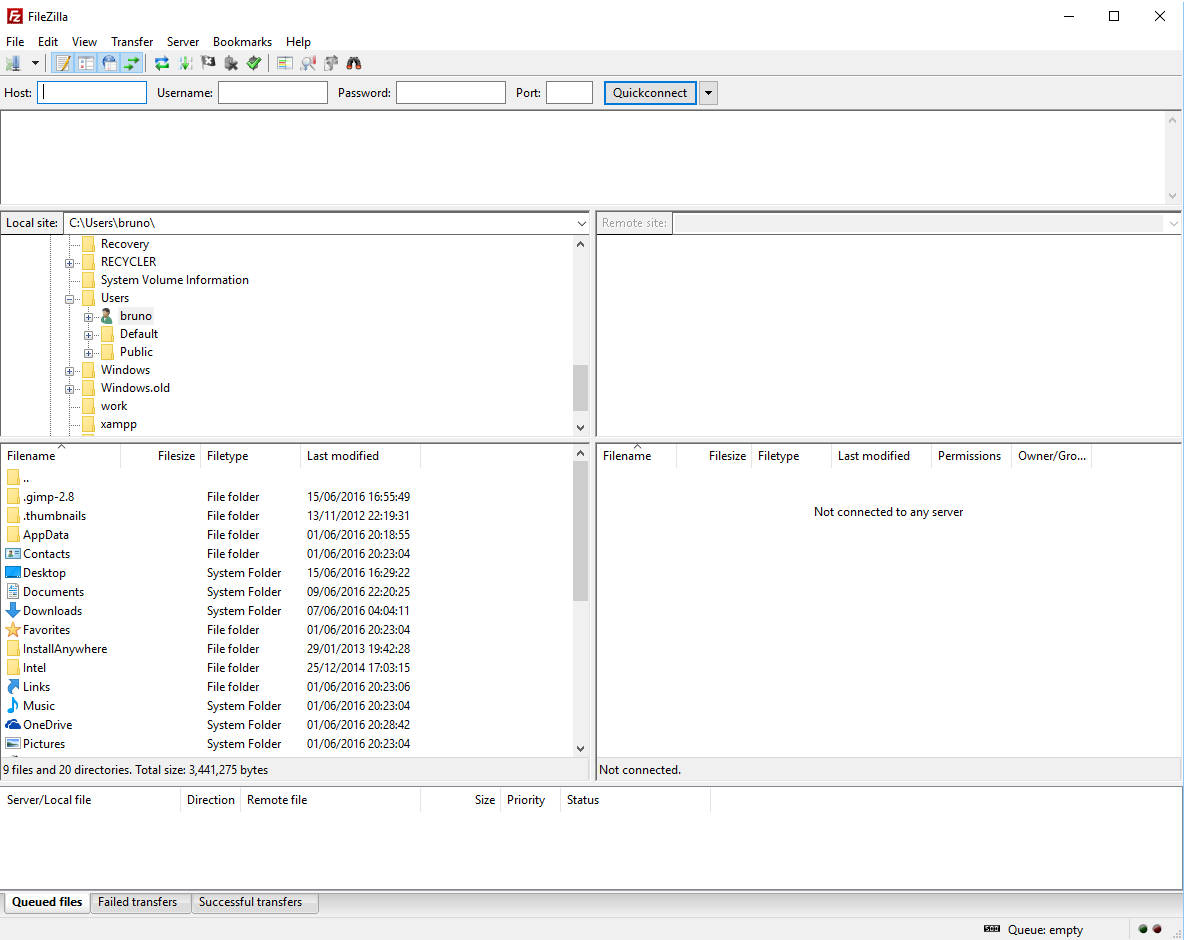This screenshot has height=940, width=1184.
Task: Click the disconnect from server icon
Action: (x=231, y=63)
